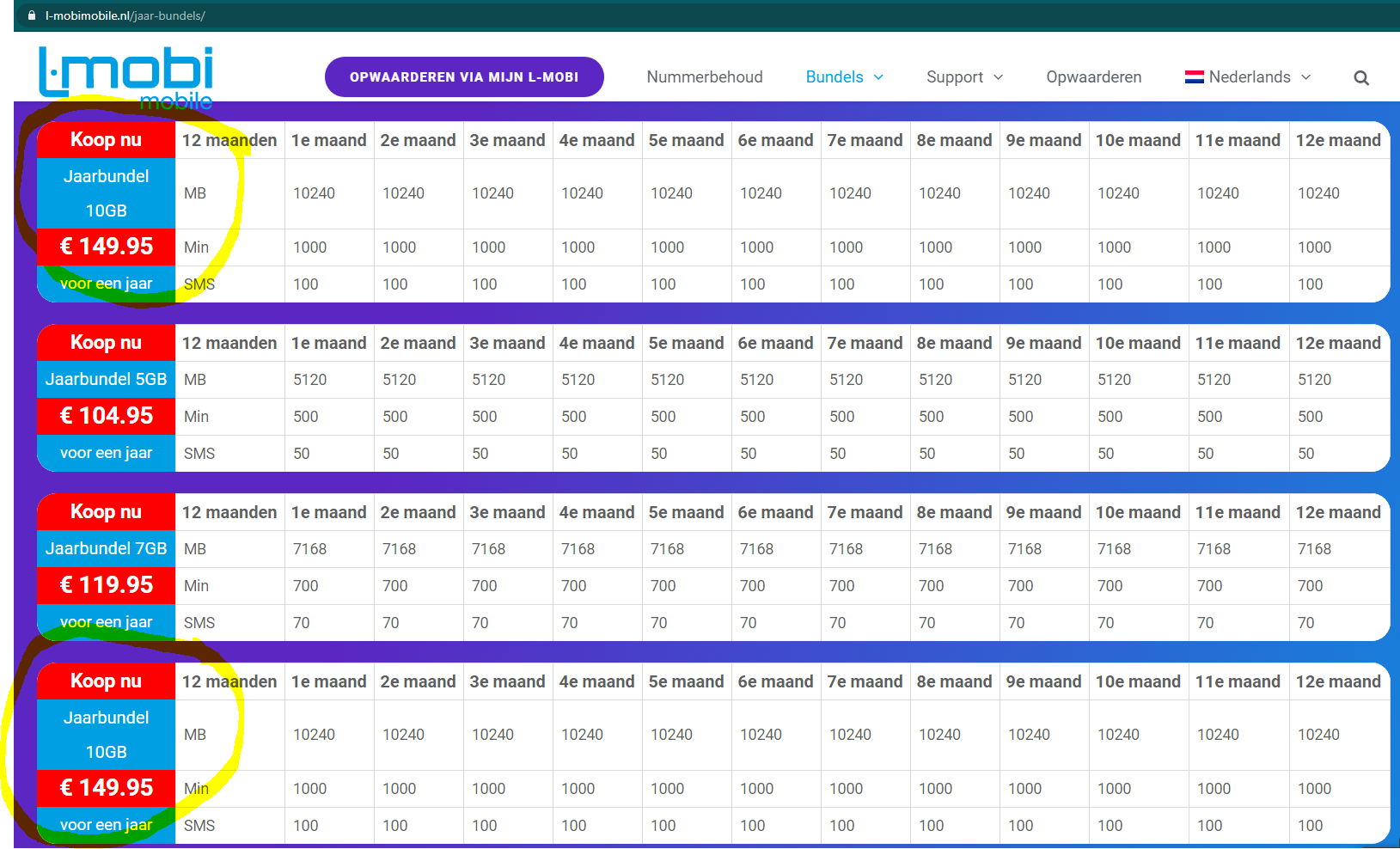This screenshot has width=1400, height=849.
Task: Click voor een jaar under € 119.95
Action: (106, 622)
